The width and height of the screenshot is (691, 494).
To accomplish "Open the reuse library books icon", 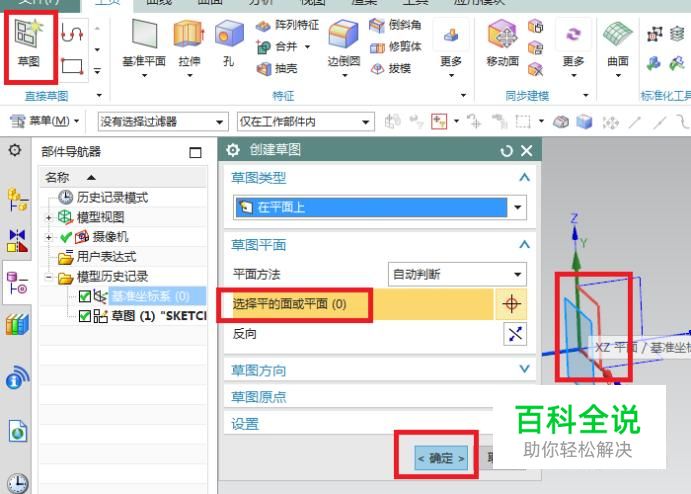I will coord(18,325).
